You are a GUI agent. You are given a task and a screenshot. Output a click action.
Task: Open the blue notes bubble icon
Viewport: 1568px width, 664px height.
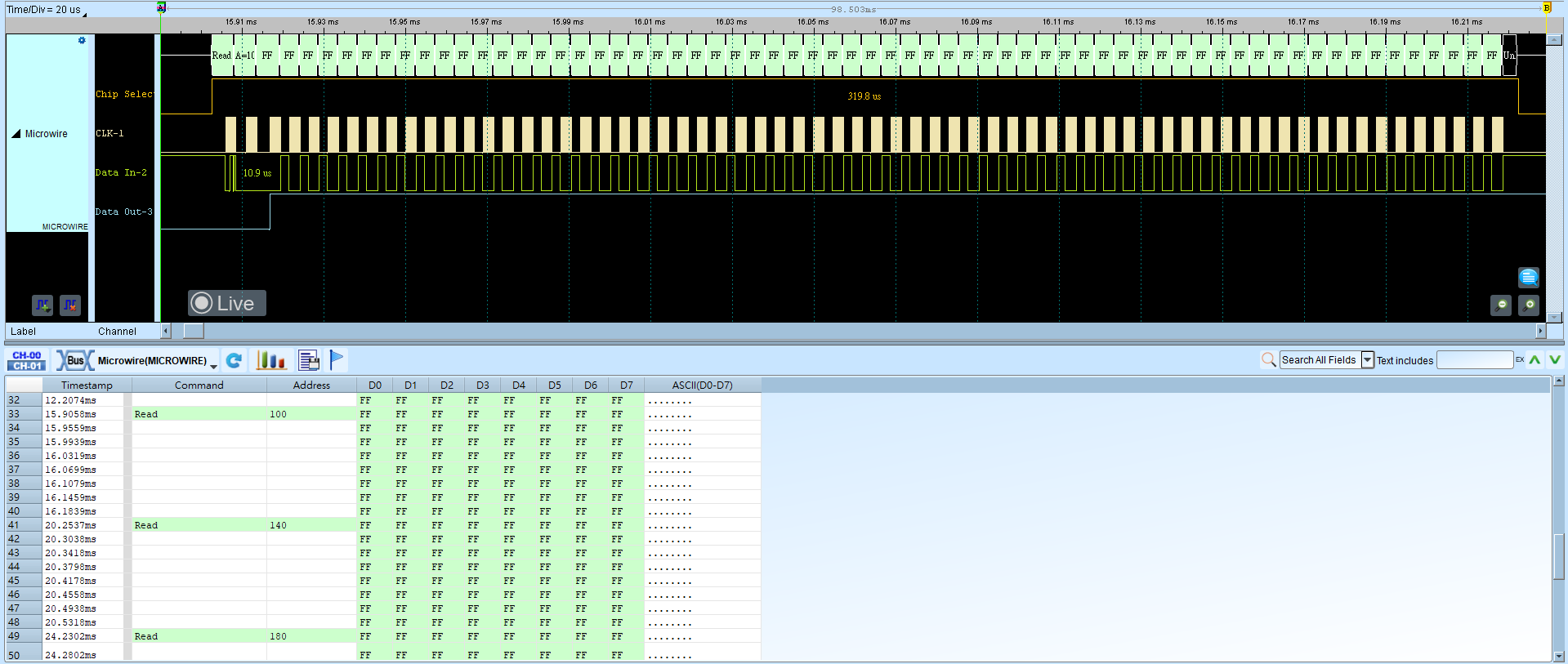(1529, 278)
